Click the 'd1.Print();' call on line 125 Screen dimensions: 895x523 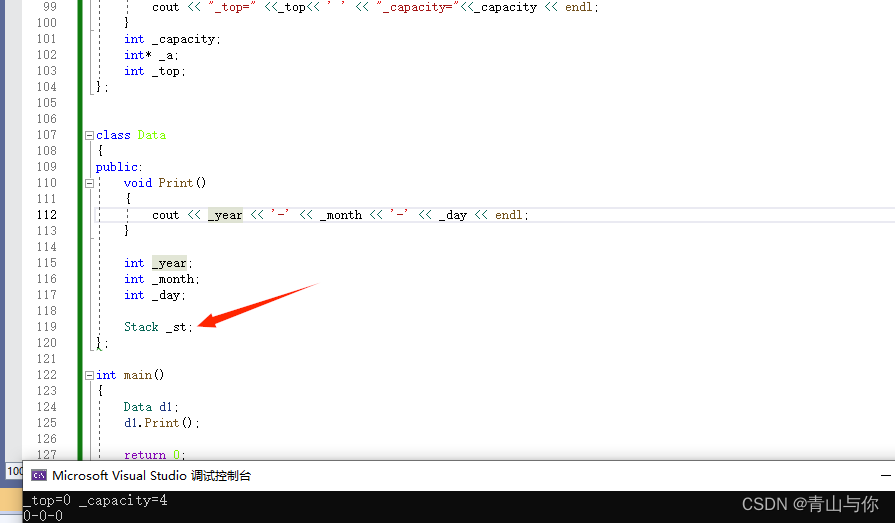point(162,423)
